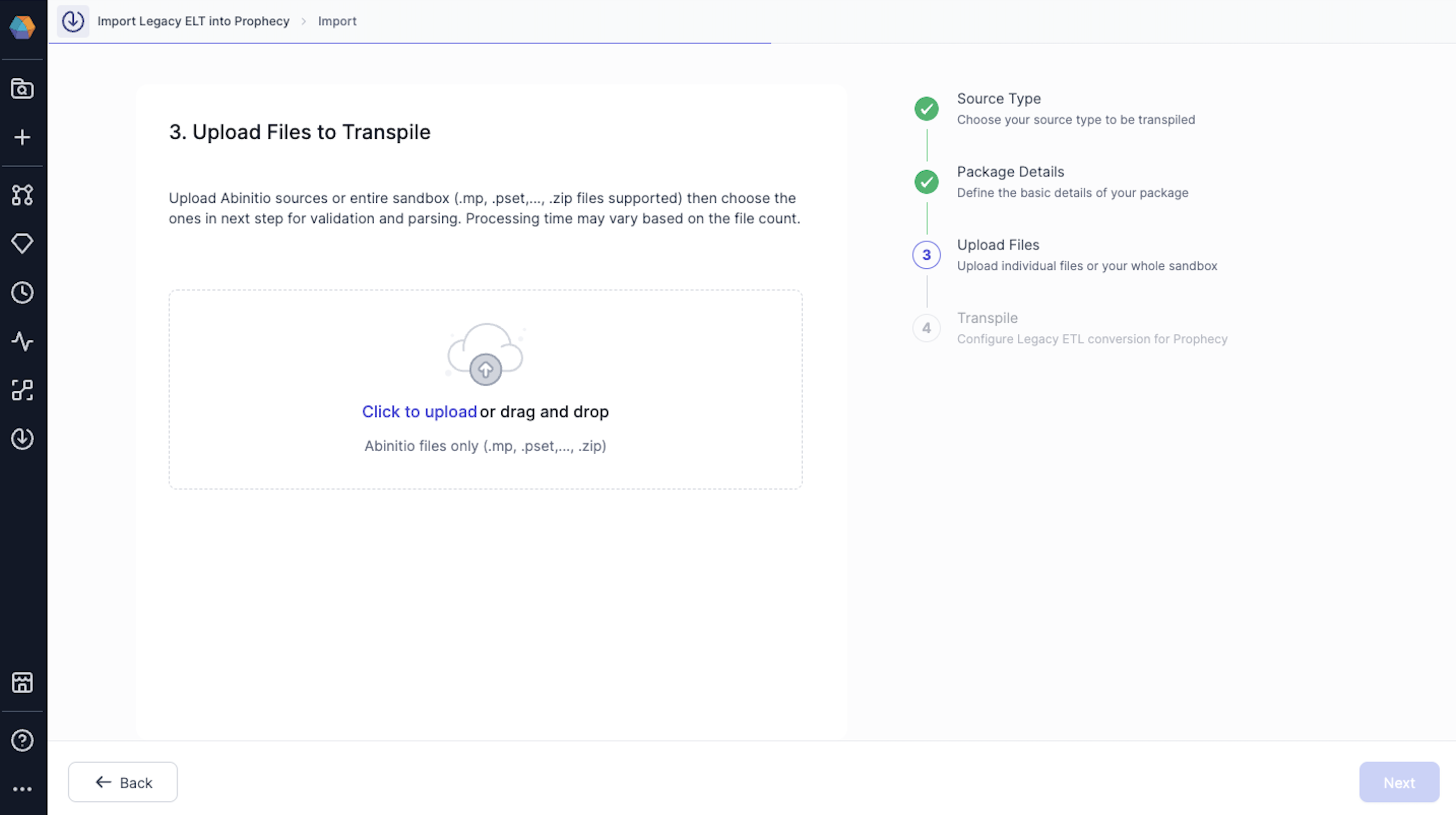The image size is (1456, 815).
Task: Open the project browser folder-search icon
Action: tap(22, 89)
